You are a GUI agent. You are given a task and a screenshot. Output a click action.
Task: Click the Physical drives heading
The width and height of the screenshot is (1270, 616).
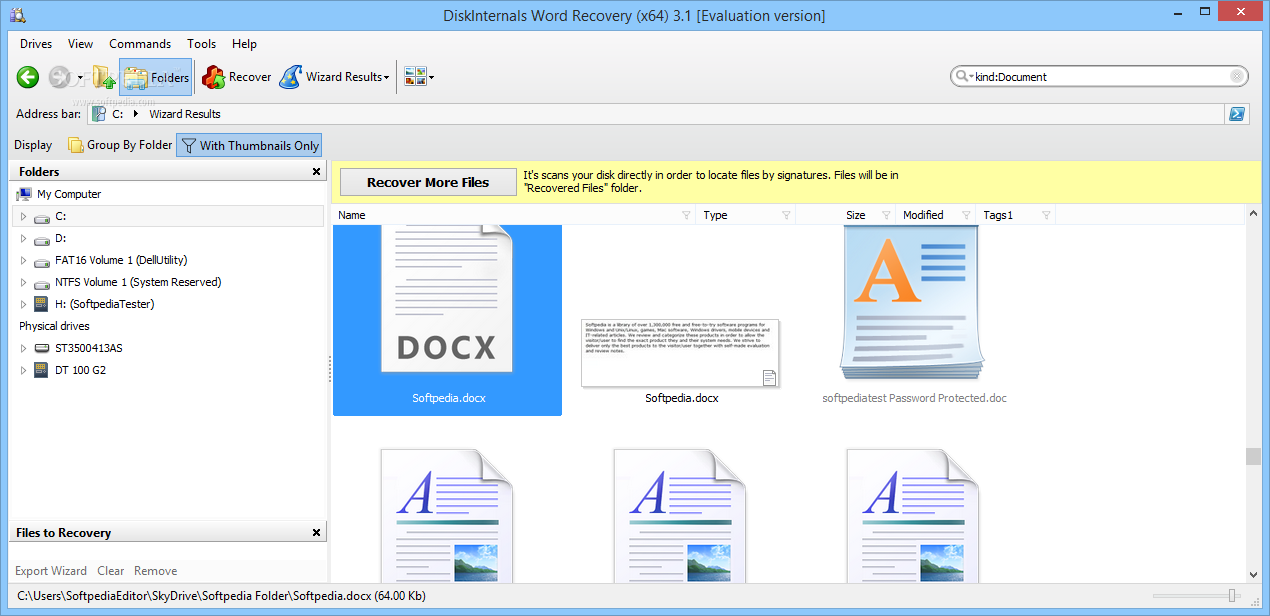54,326
